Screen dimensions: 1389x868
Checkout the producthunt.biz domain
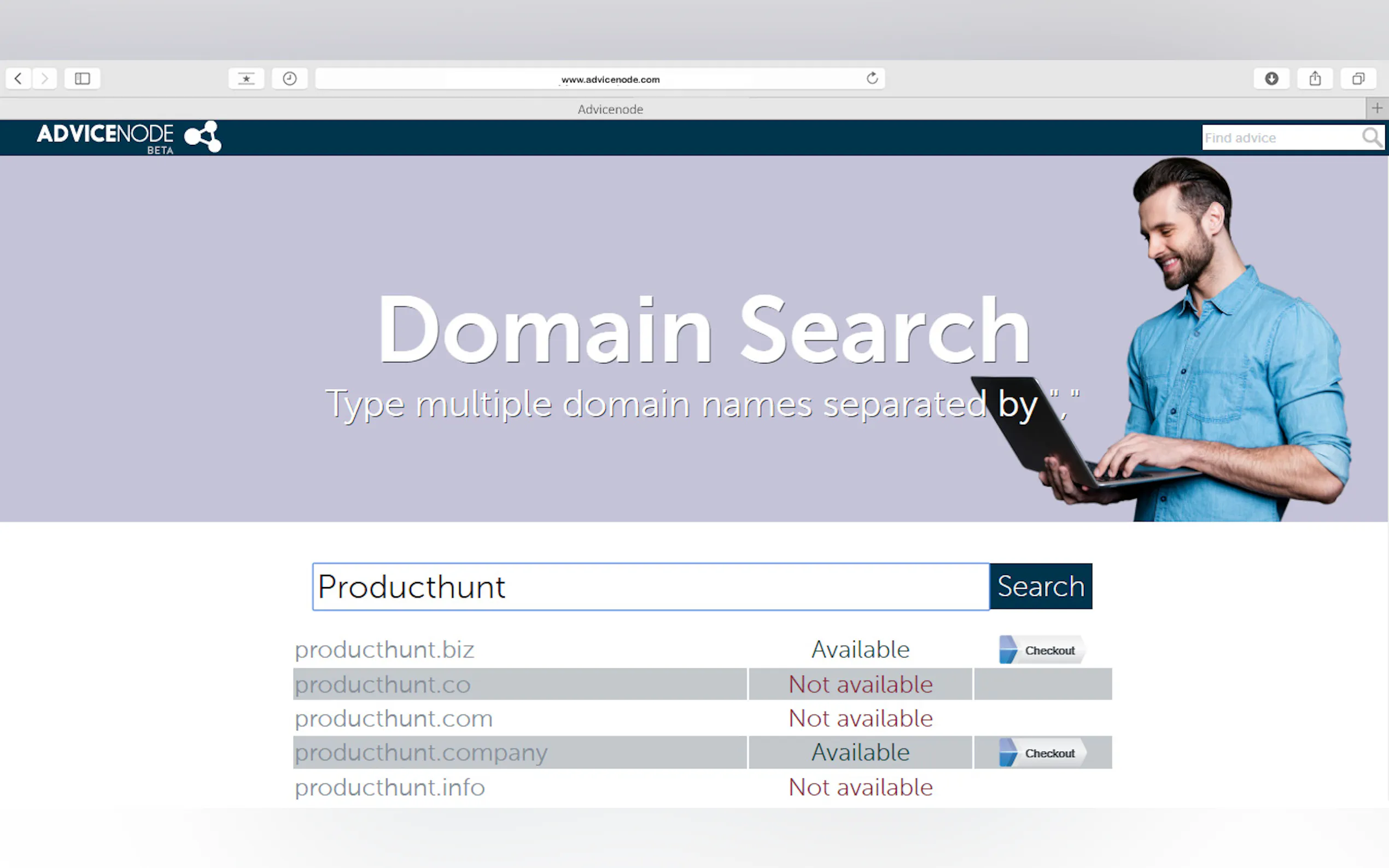pos(1042,650)
